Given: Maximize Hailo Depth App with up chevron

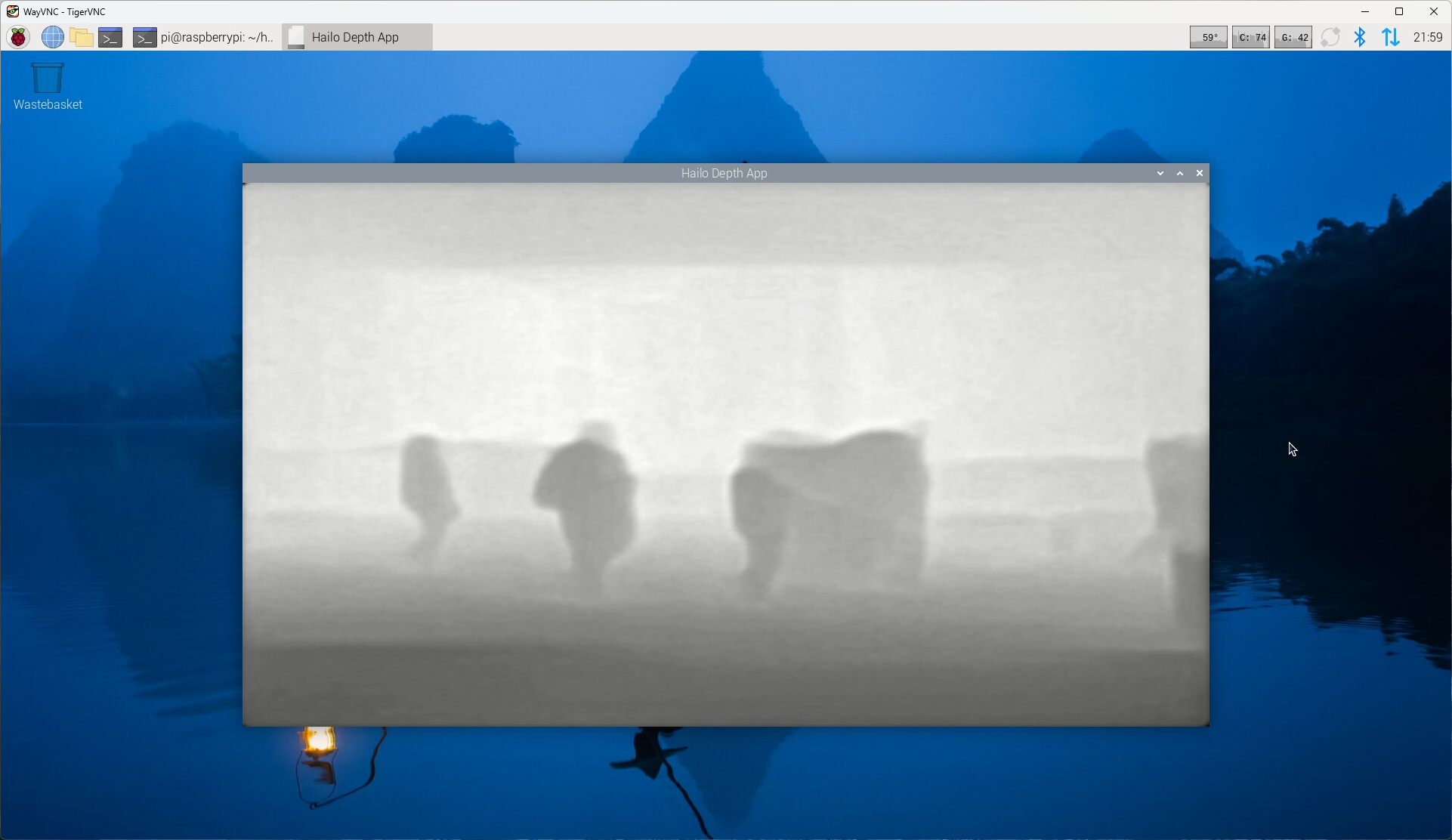Looking at the screenshot, I should [x=1180, y=173].
